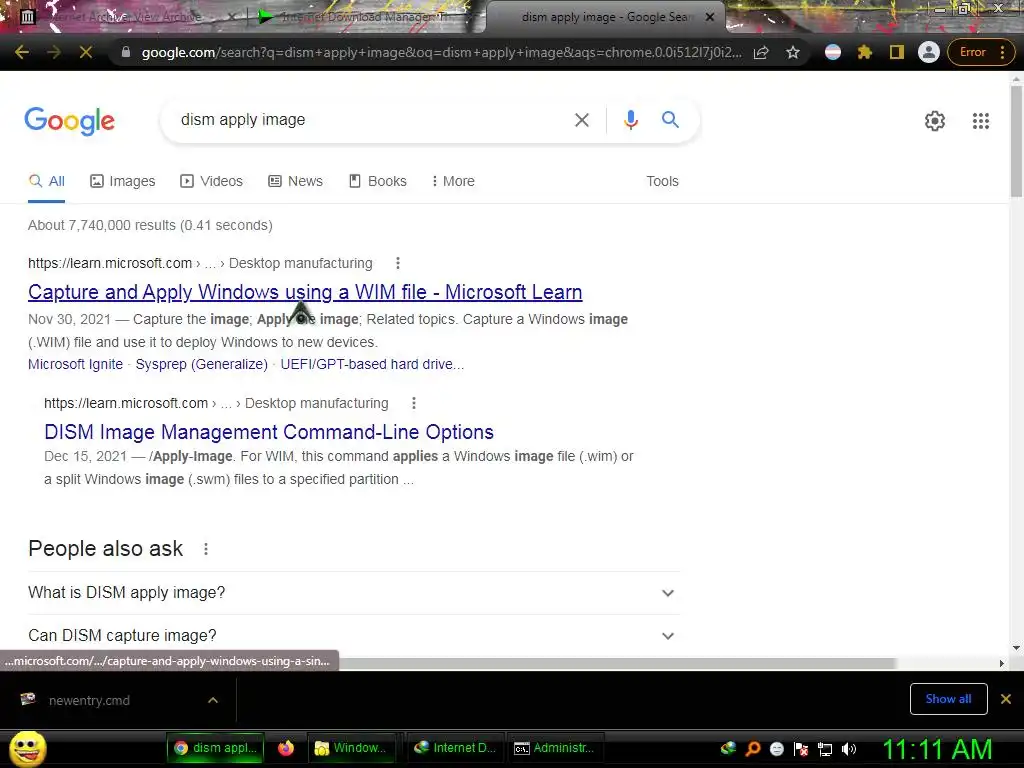Open the Internet D... taskbar button
The height and width of the screenshot is (768, 1024).
456,748
